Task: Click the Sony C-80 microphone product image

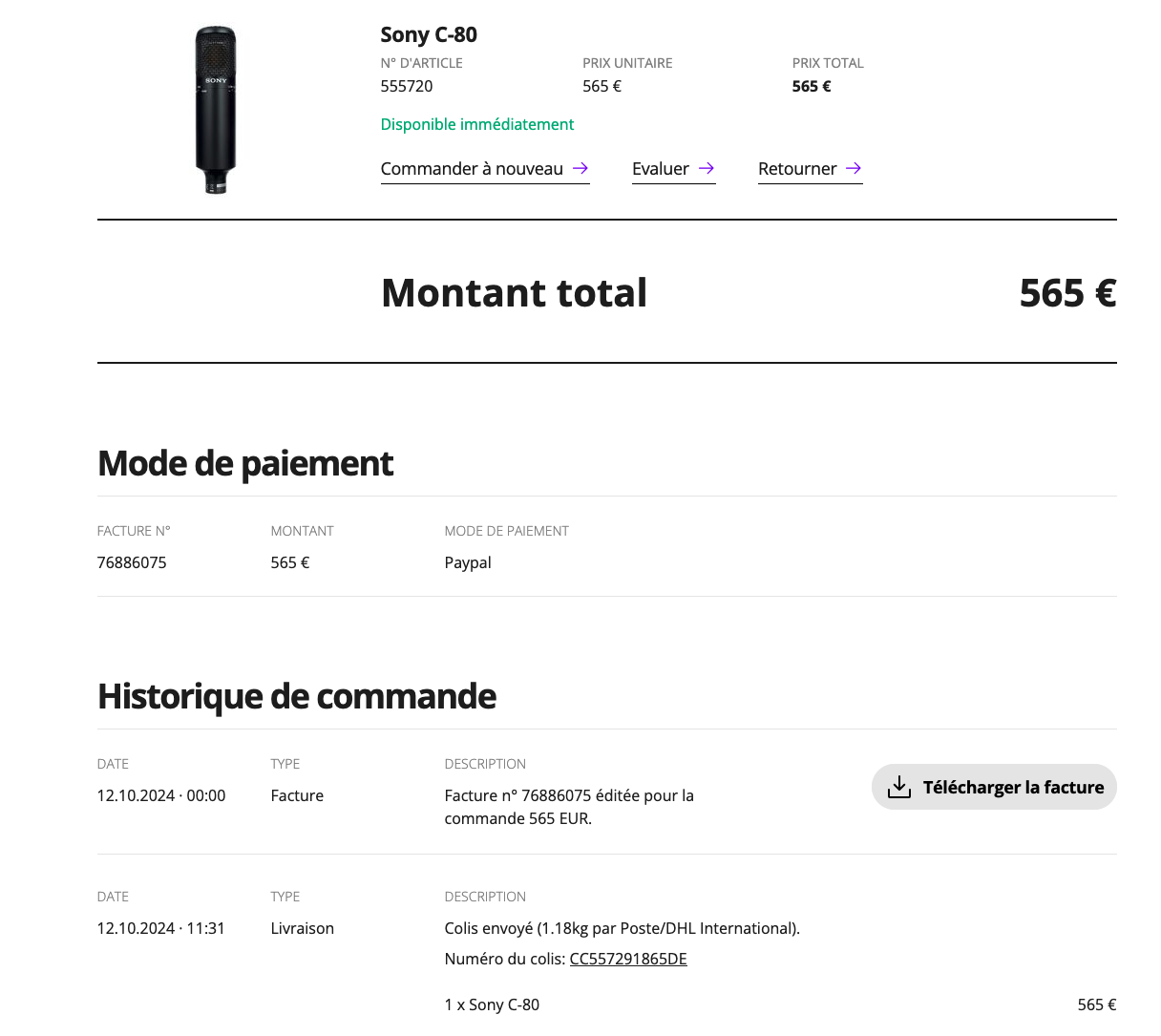Action: click(x=216, y=110)
